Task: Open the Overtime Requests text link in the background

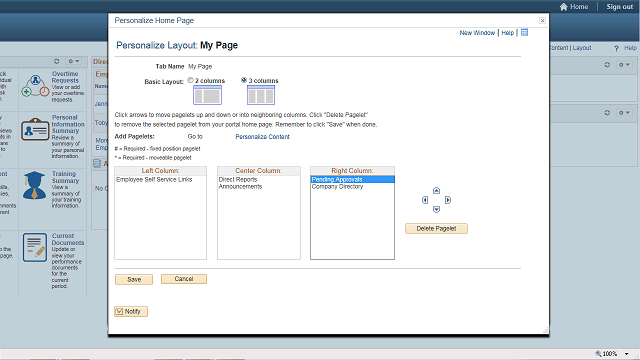Action: pyautogui.click(x=65, y=77)
